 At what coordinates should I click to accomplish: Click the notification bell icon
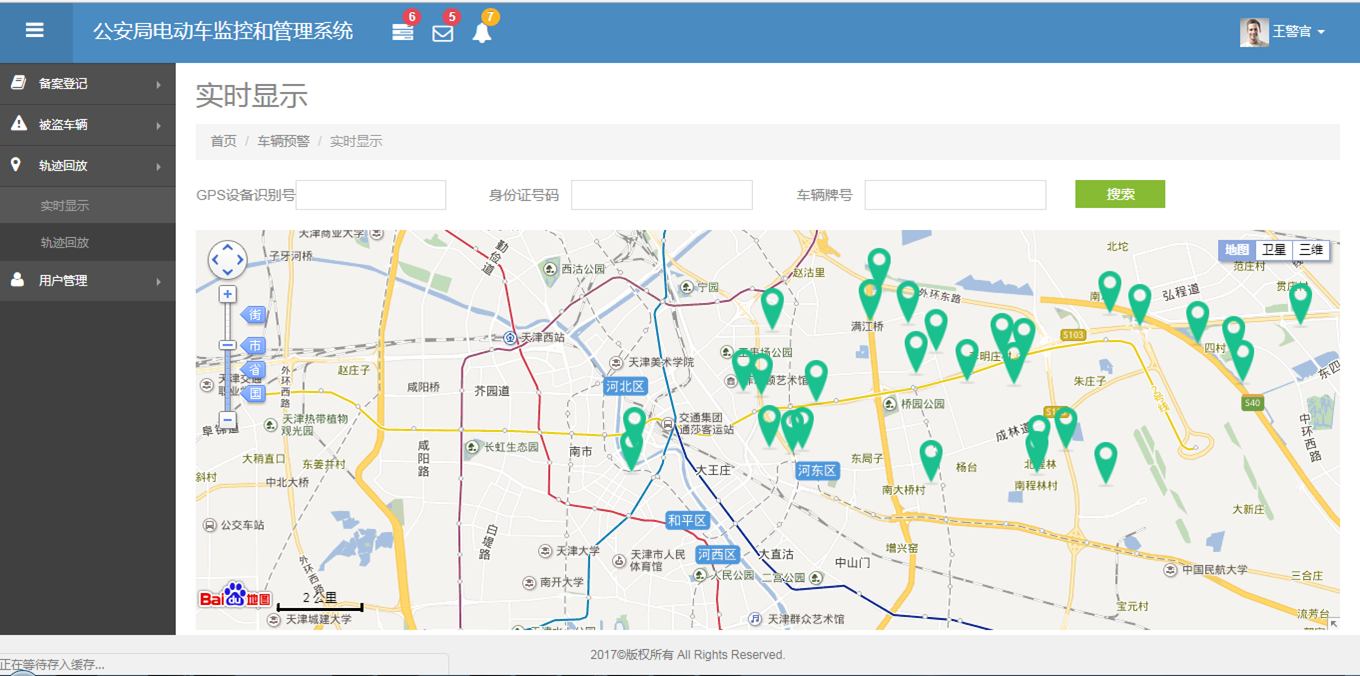pos(482,32)
